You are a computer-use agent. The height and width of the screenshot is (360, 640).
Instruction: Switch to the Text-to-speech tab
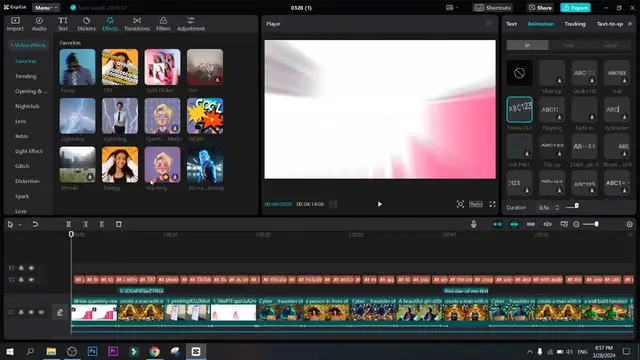[x=609, y=24]
